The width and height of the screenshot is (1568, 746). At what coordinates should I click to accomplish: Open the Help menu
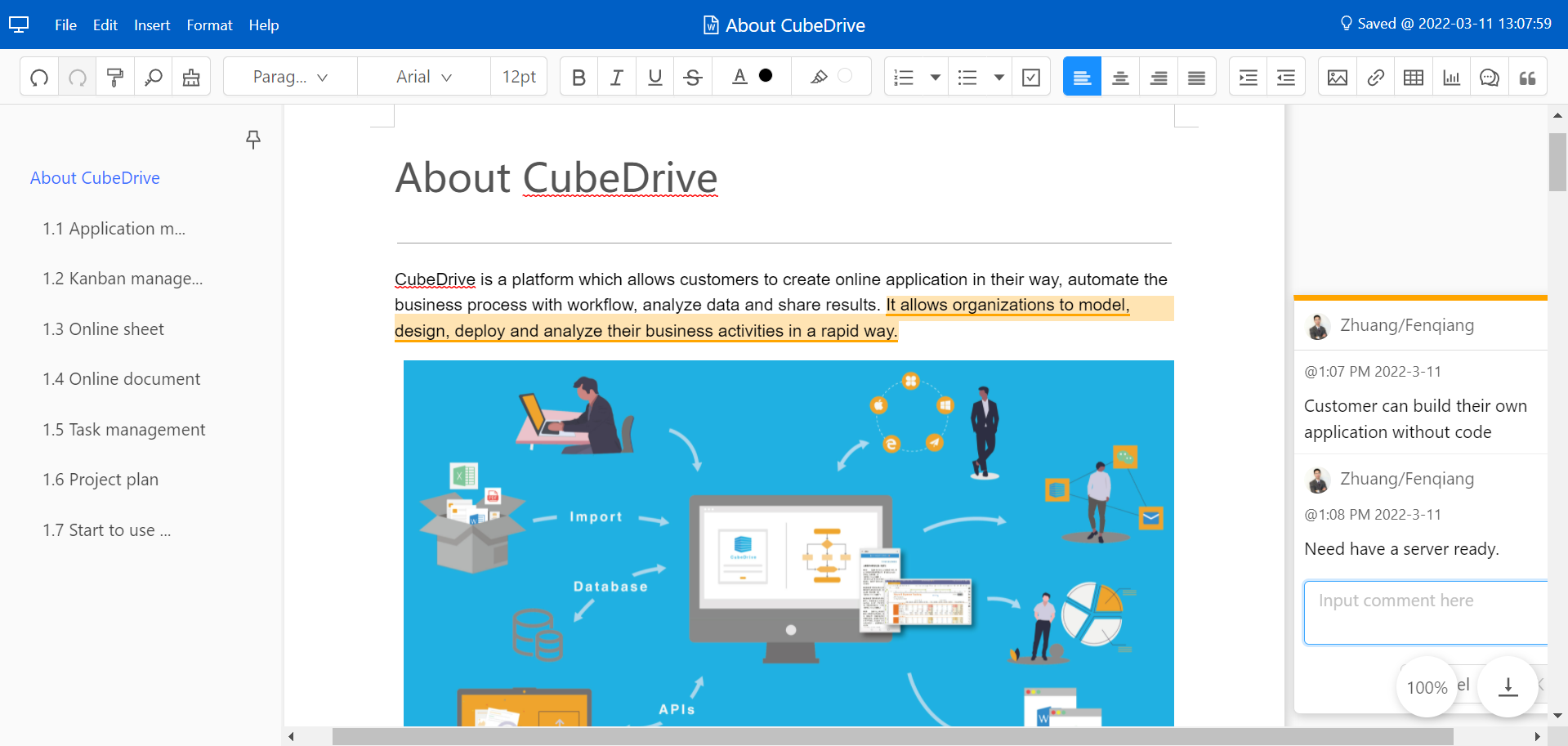point(264,25)
